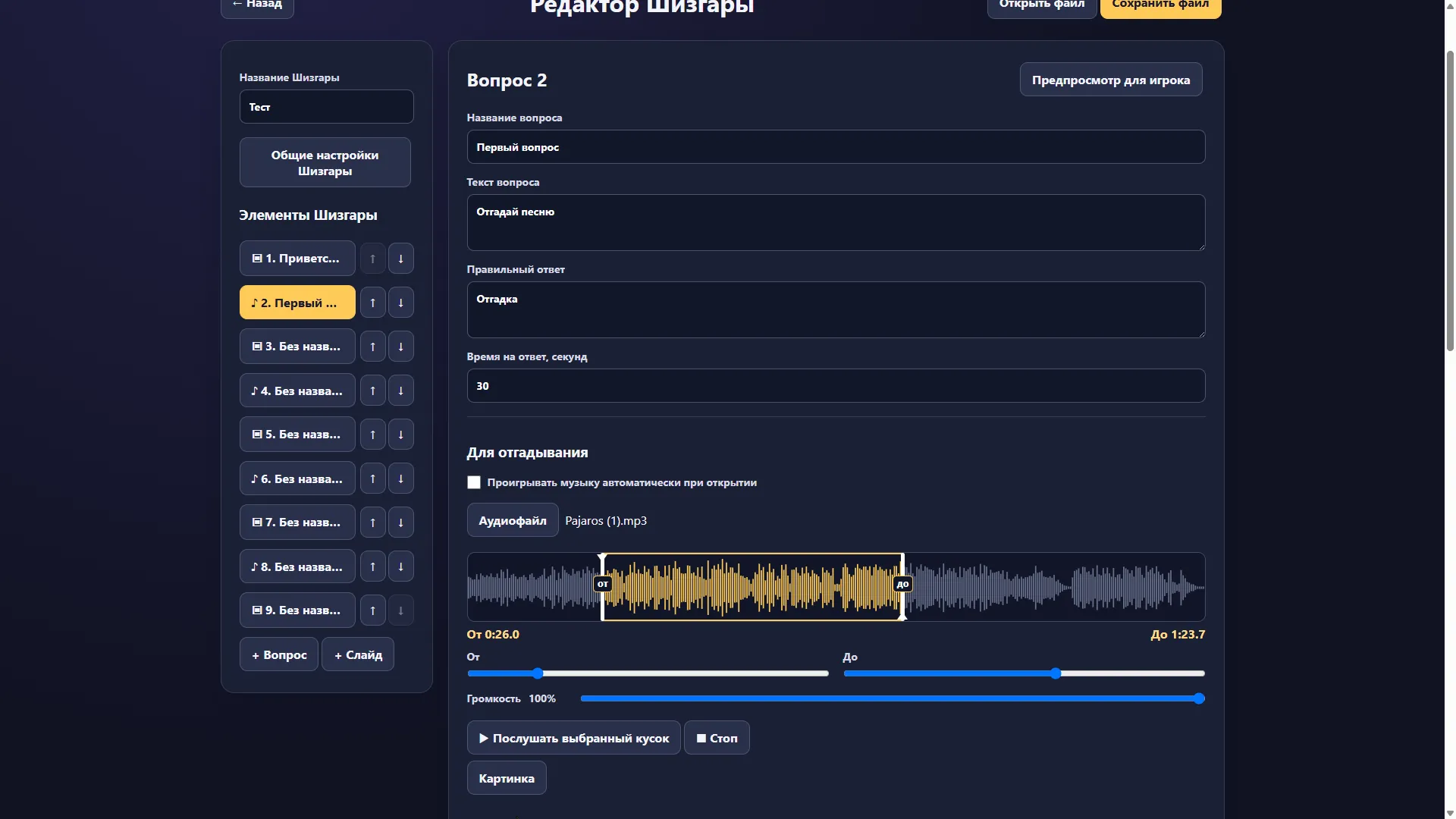Click the Время на ответ input field

[836, 386]
